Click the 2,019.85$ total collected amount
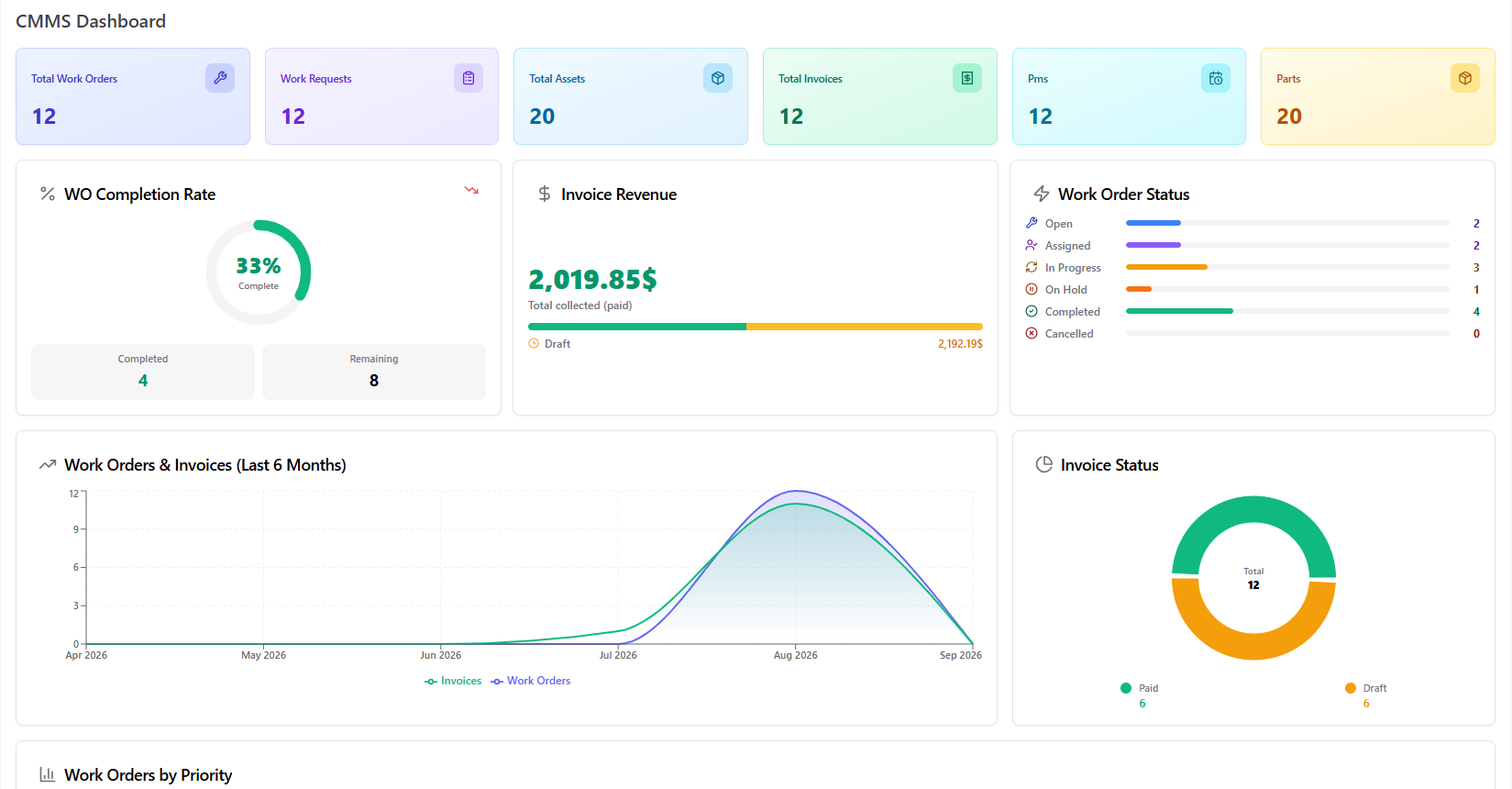This screenshot has height=789, width=1512. click(x=592, y=279)
